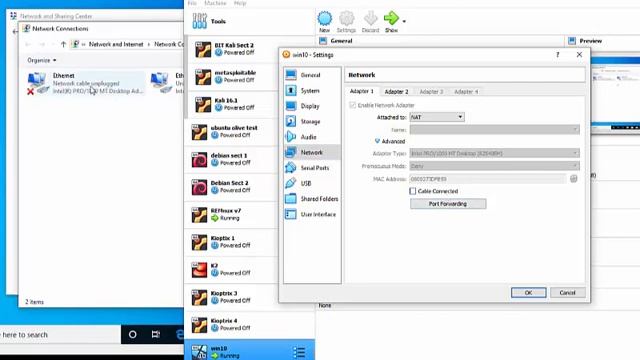Click the New machine toolbar icon
The width and height of the screenshot is (640, 360).
coord(324,19)
